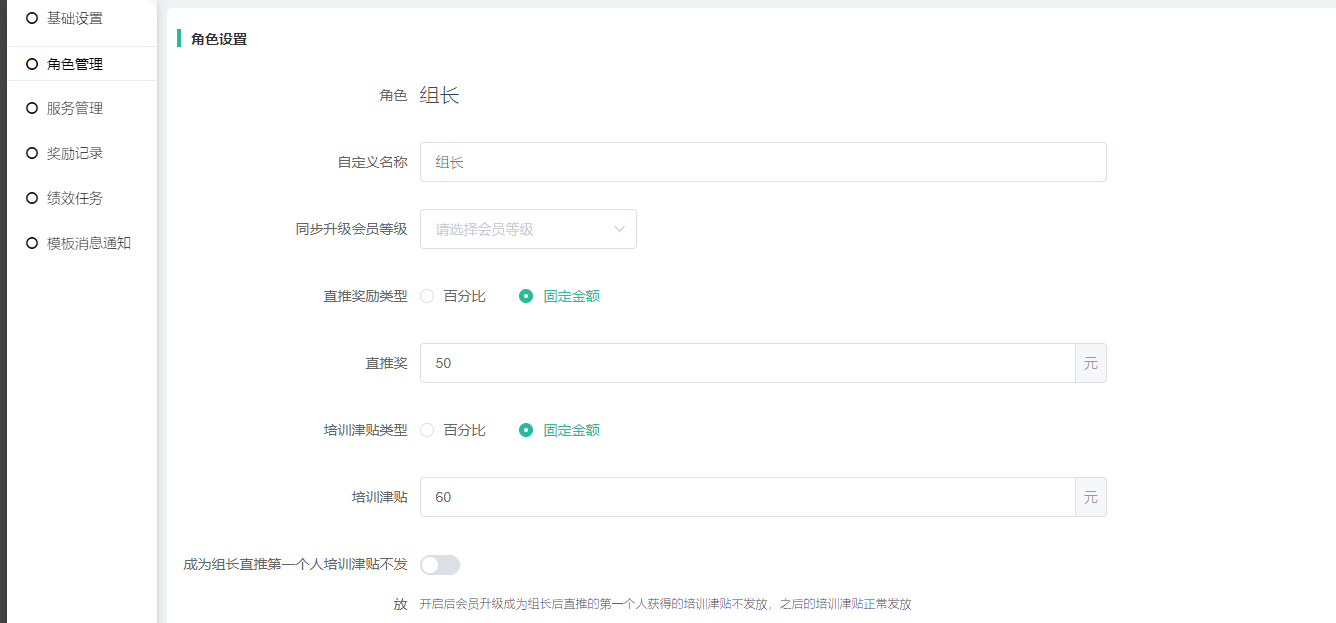Choose 固定金额 for 培训津贴类型
The width and height of the screenshot is (1336, 623).
526,430
